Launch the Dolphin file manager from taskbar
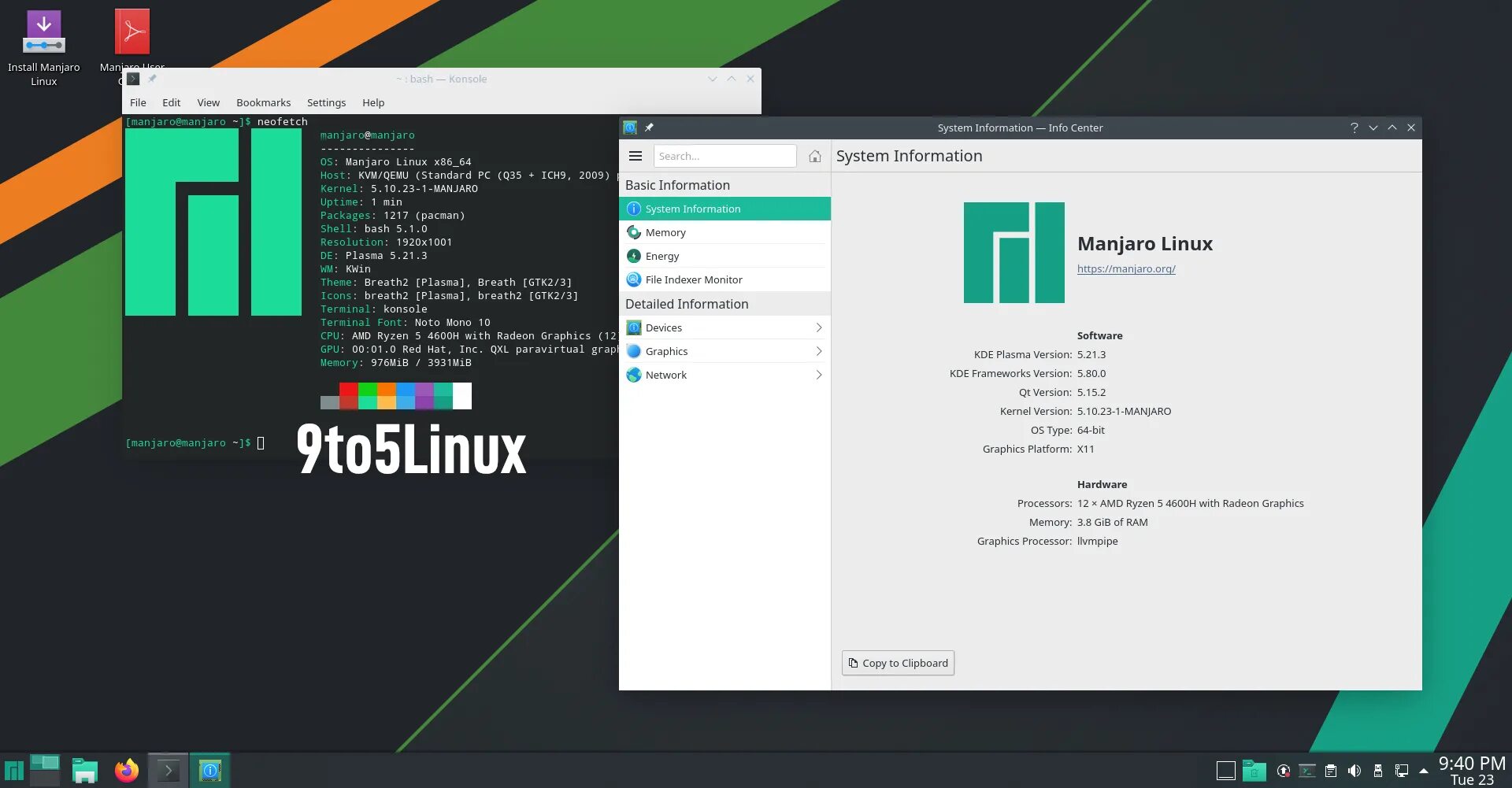The height and width of the screenshot is (788, 1512). click(84, 770)
